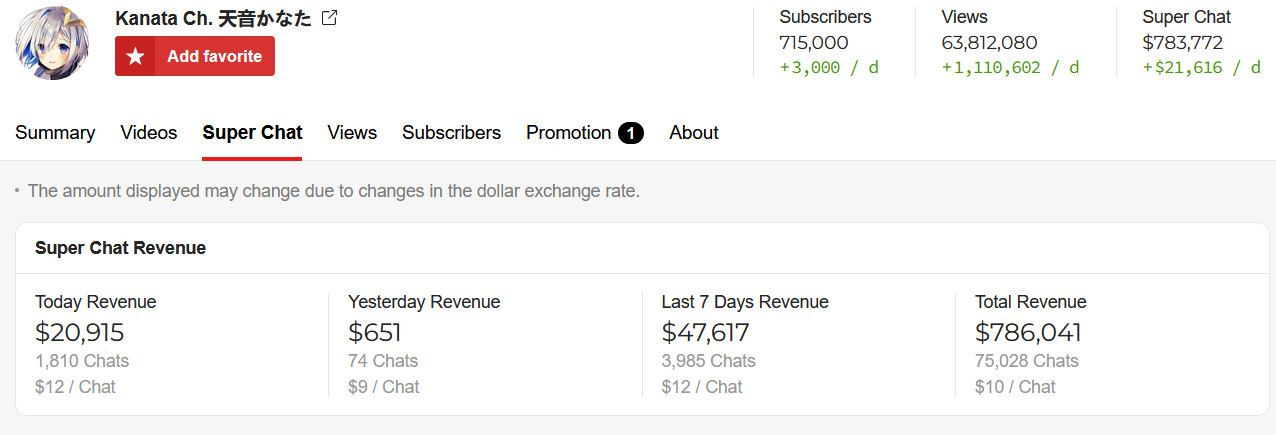Click the Kanata channel avatar image
The width and height of the screenshot is (1276, 435).
click(54, 41)
